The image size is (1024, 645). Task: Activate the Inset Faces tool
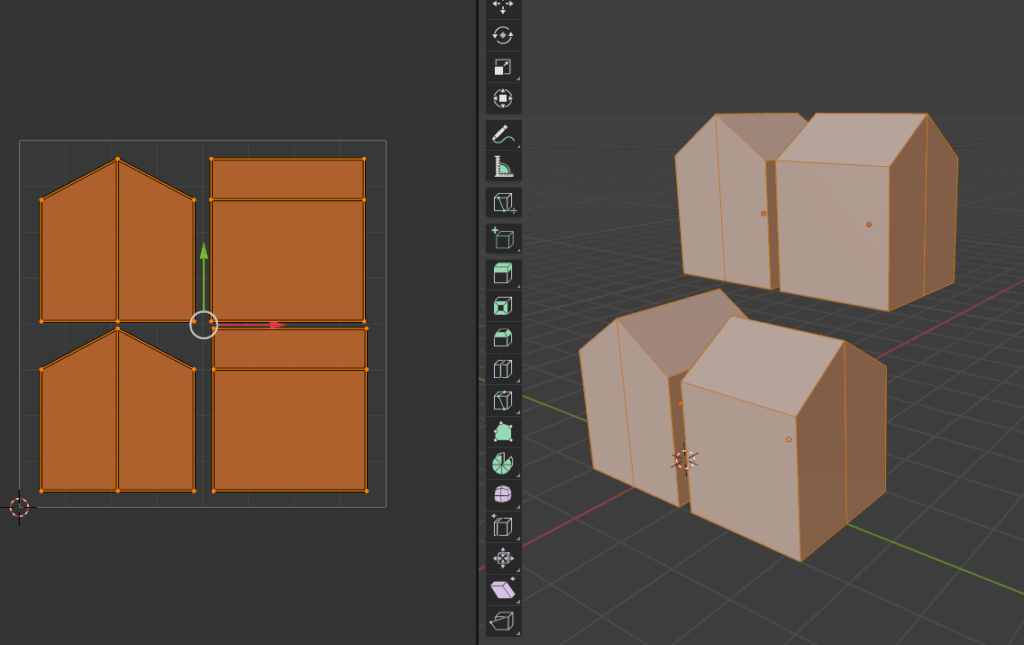tap(503, 306)
